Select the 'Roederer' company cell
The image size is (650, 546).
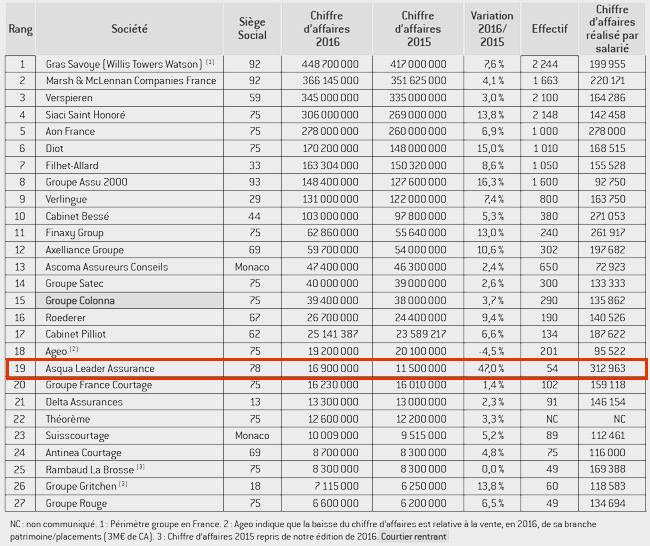click(x=129, y=318)
